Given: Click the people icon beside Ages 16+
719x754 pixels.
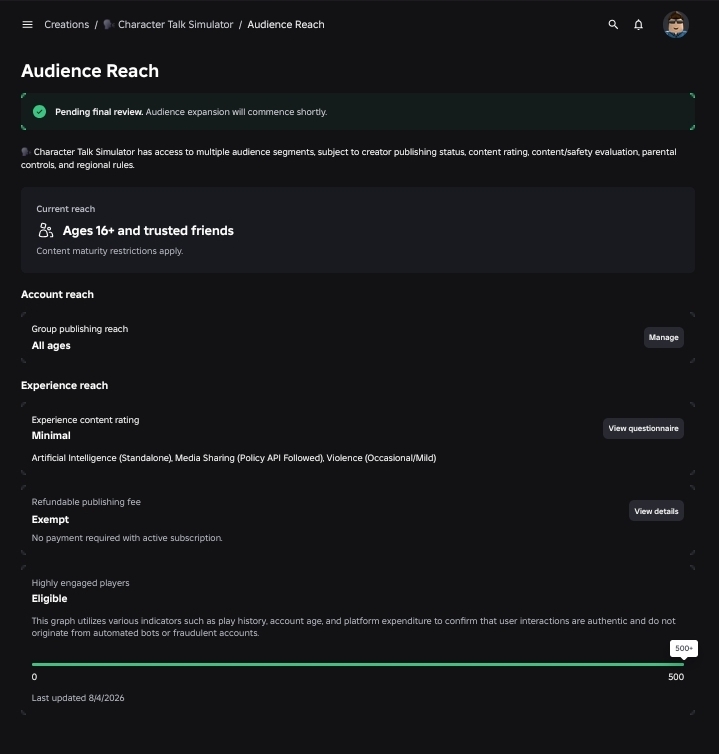Looking at the screenshot, I should tap(46, 230).
